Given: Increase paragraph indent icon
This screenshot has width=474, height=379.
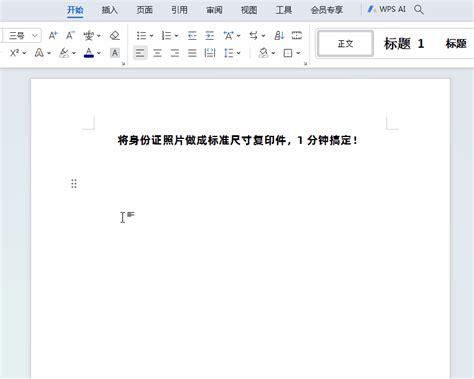Looking at the screenshot, I should click(210, 35).
